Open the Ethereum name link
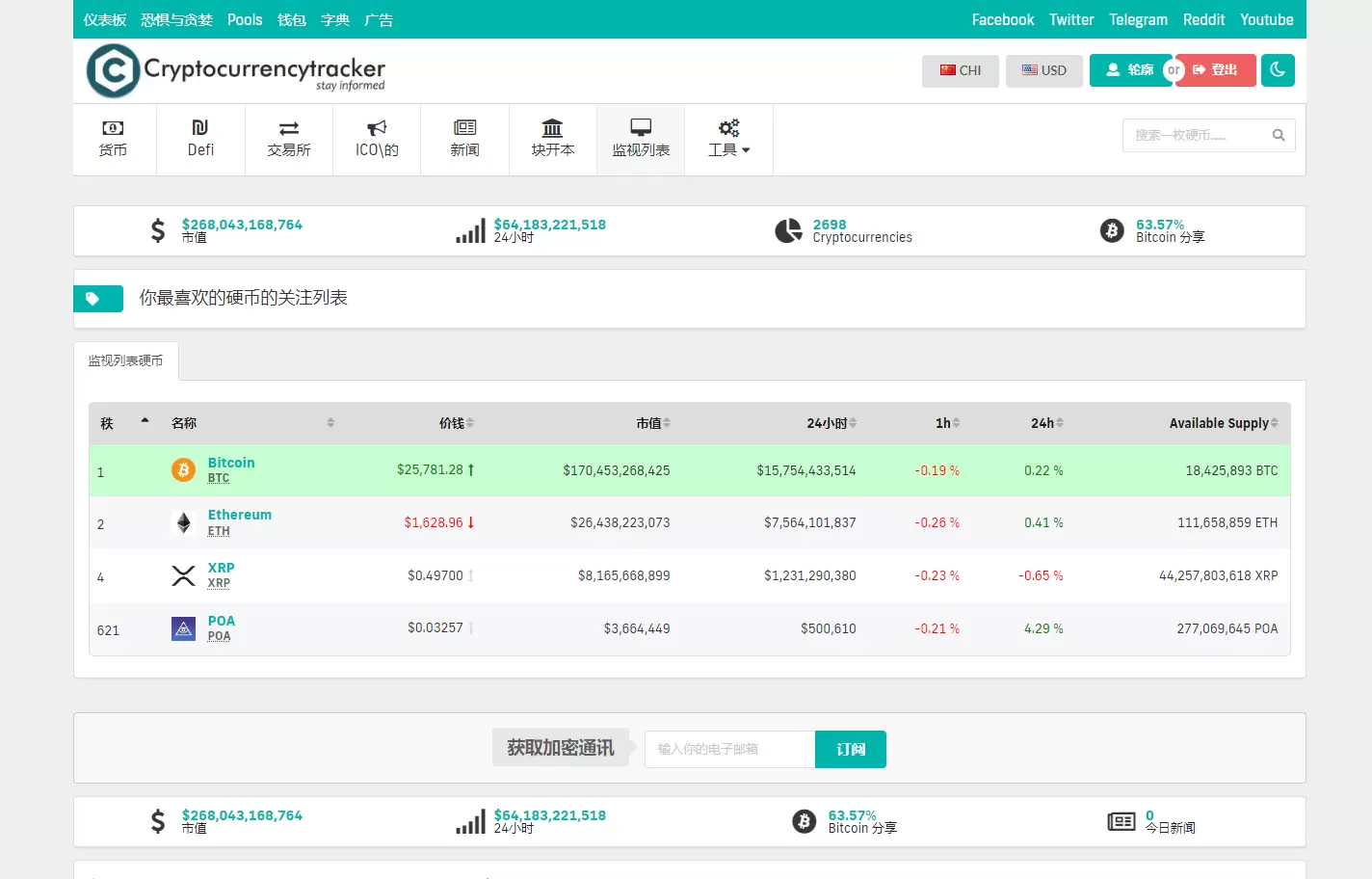This screenshot has height=879, width=1372. (240, 515)
